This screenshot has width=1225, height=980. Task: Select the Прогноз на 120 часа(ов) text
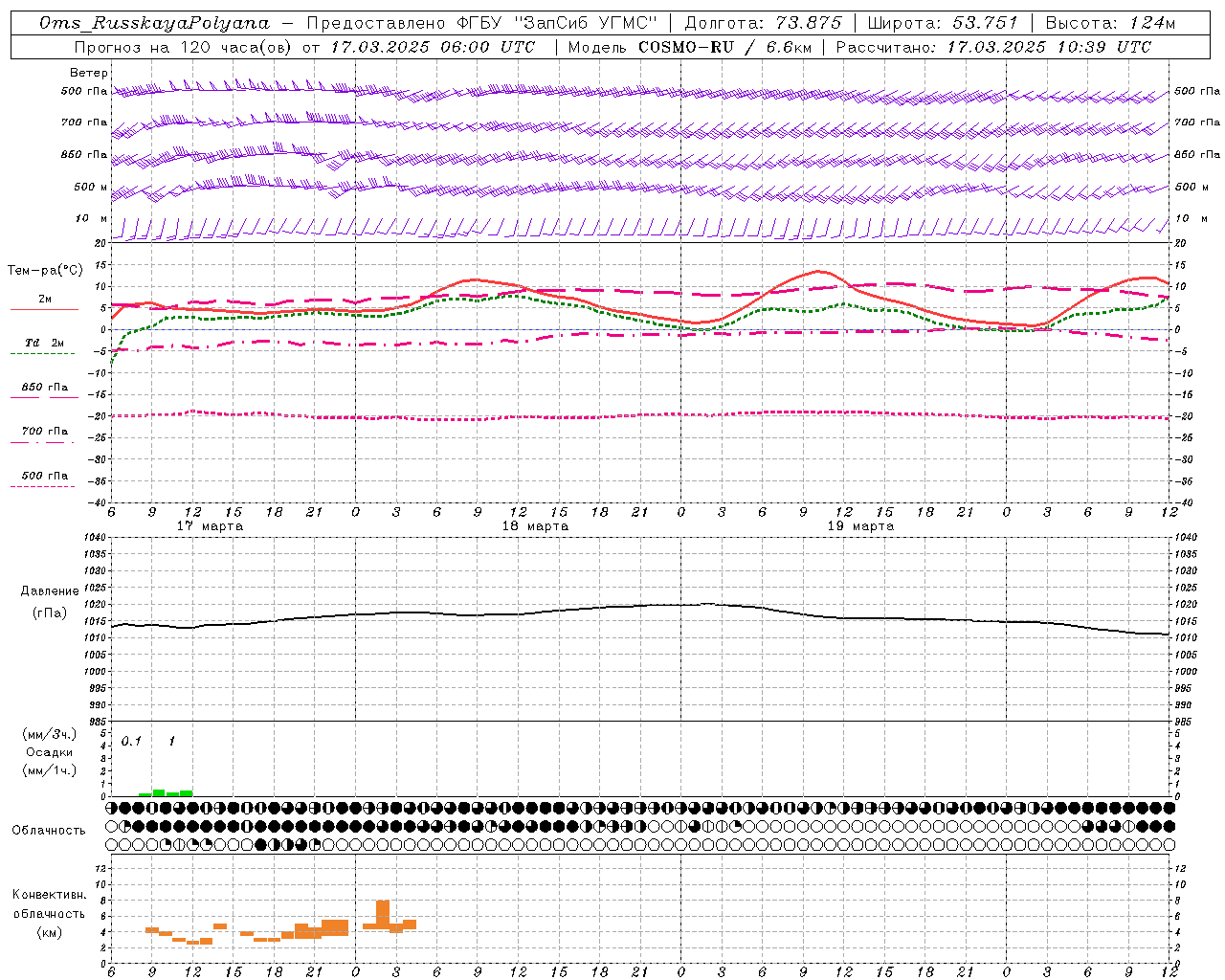pyautogui.click(x=184, y=47)
